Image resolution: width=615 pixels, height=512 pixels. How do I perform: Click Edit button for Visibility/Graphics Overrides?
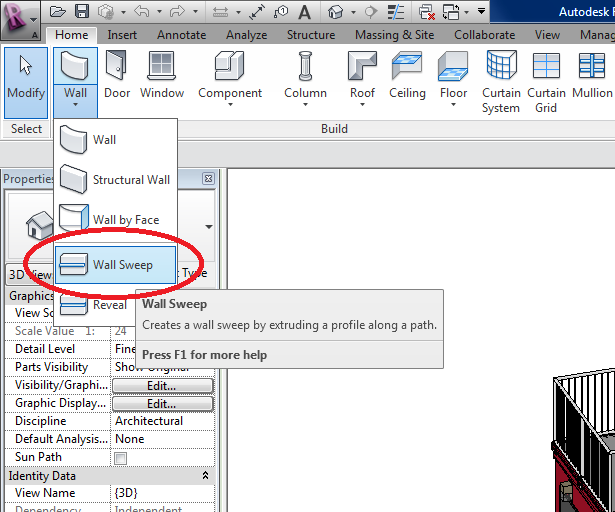[x=163, y=386]
